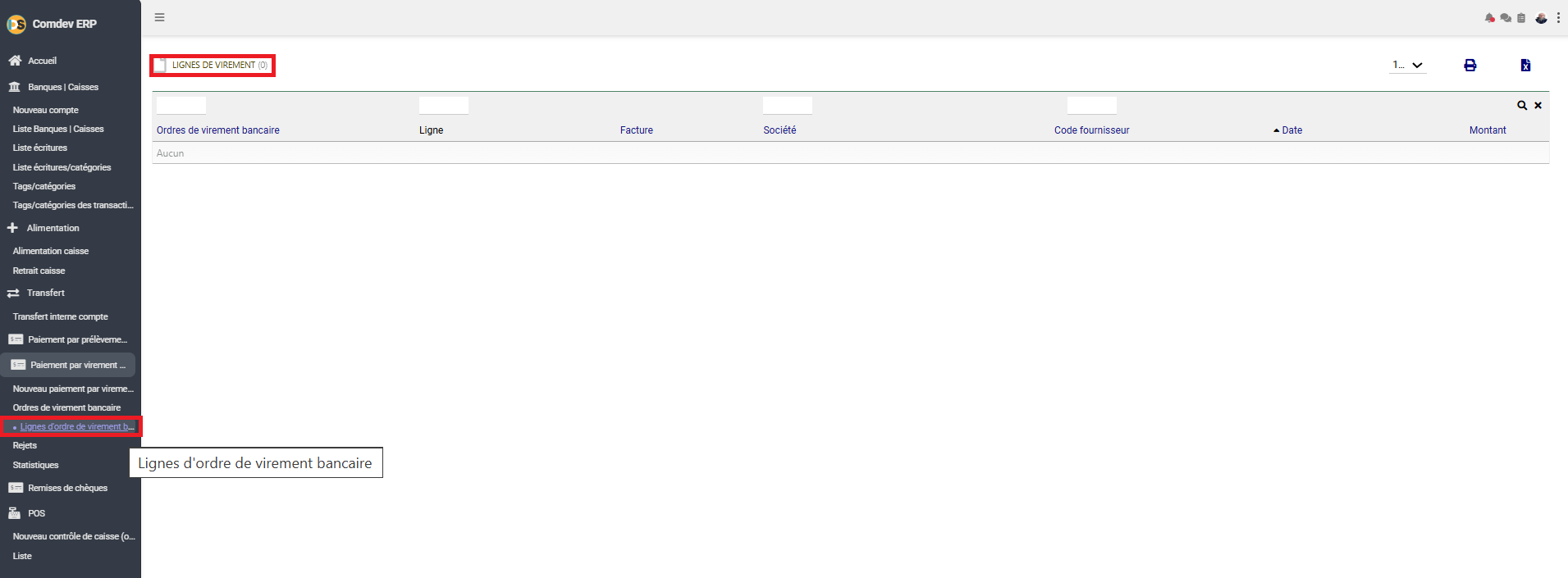Open Statistiques in the sidebar
Image resolution: width=1568 pixels, height=578 pixels.
coord(36,465)
